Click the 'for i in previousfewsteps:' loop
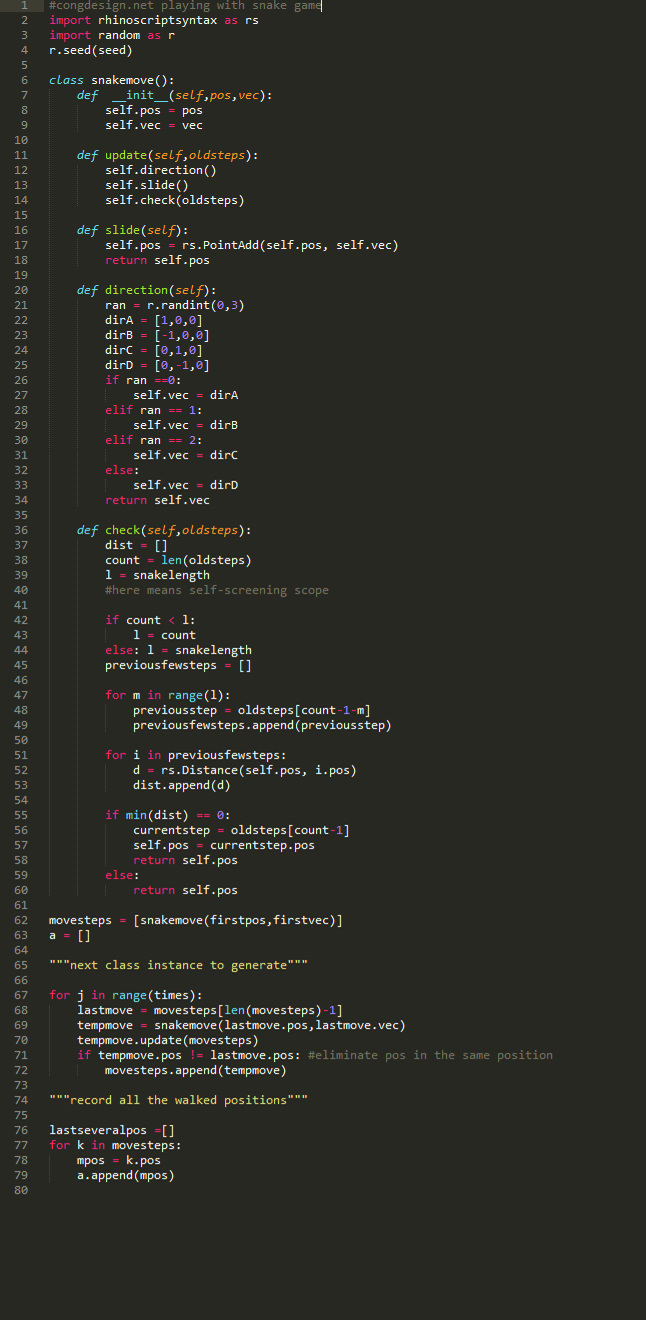646x1320 pixels. pos(196,755)
